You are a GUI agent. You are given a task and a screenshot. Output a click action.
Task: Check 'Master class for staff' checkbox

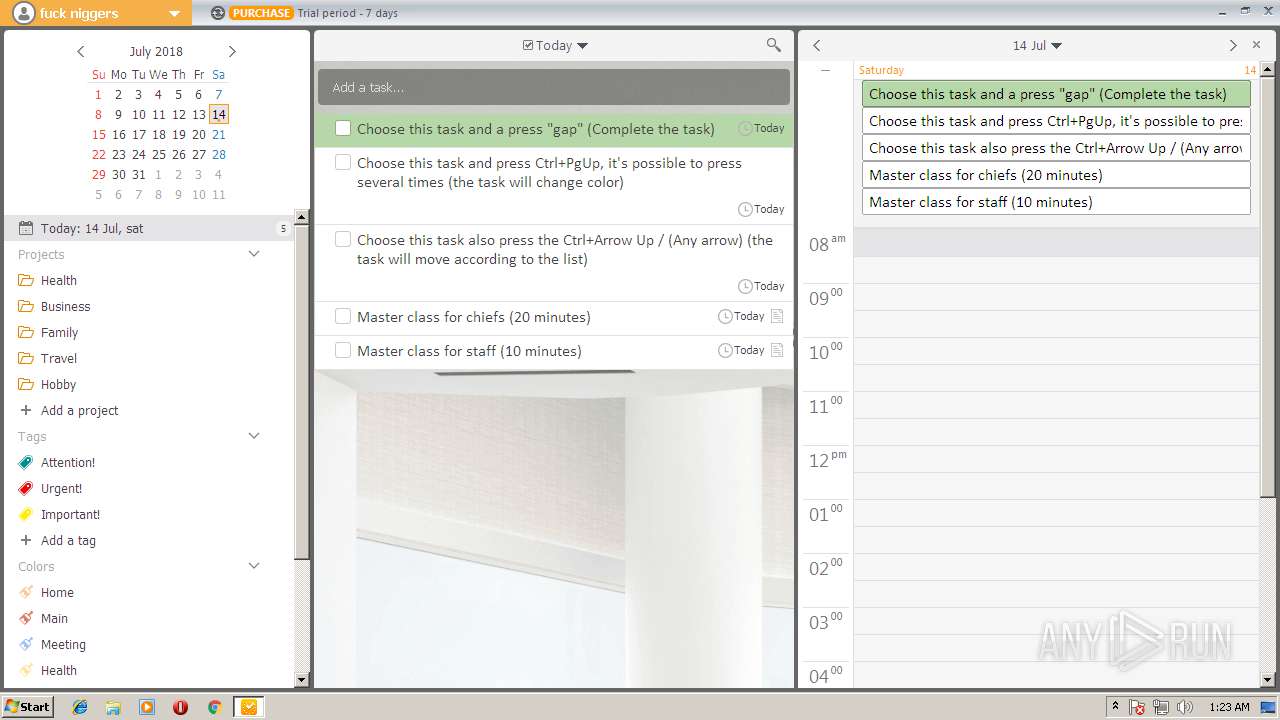click(343, 350)
